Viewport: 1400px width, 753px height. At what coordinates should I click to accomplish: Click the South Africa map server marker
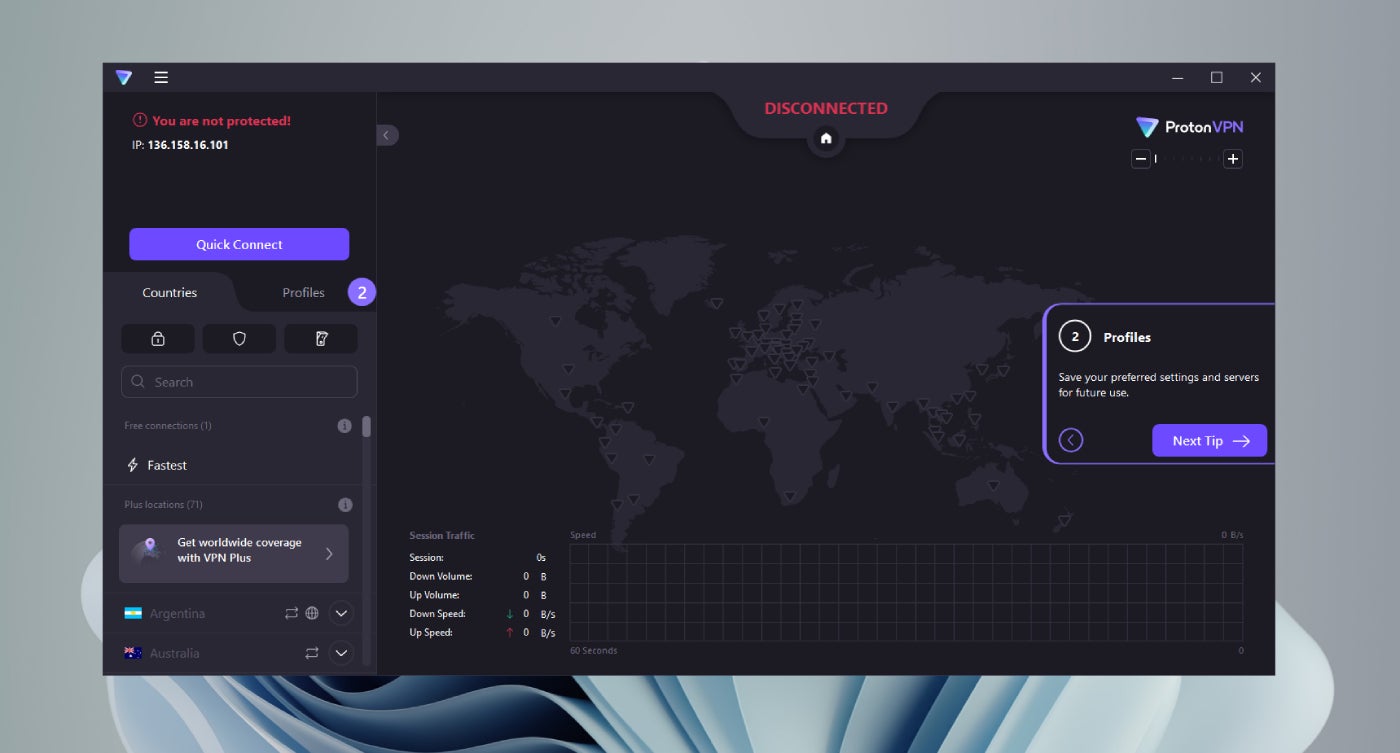pyautogui.click(x=790, y=495)
